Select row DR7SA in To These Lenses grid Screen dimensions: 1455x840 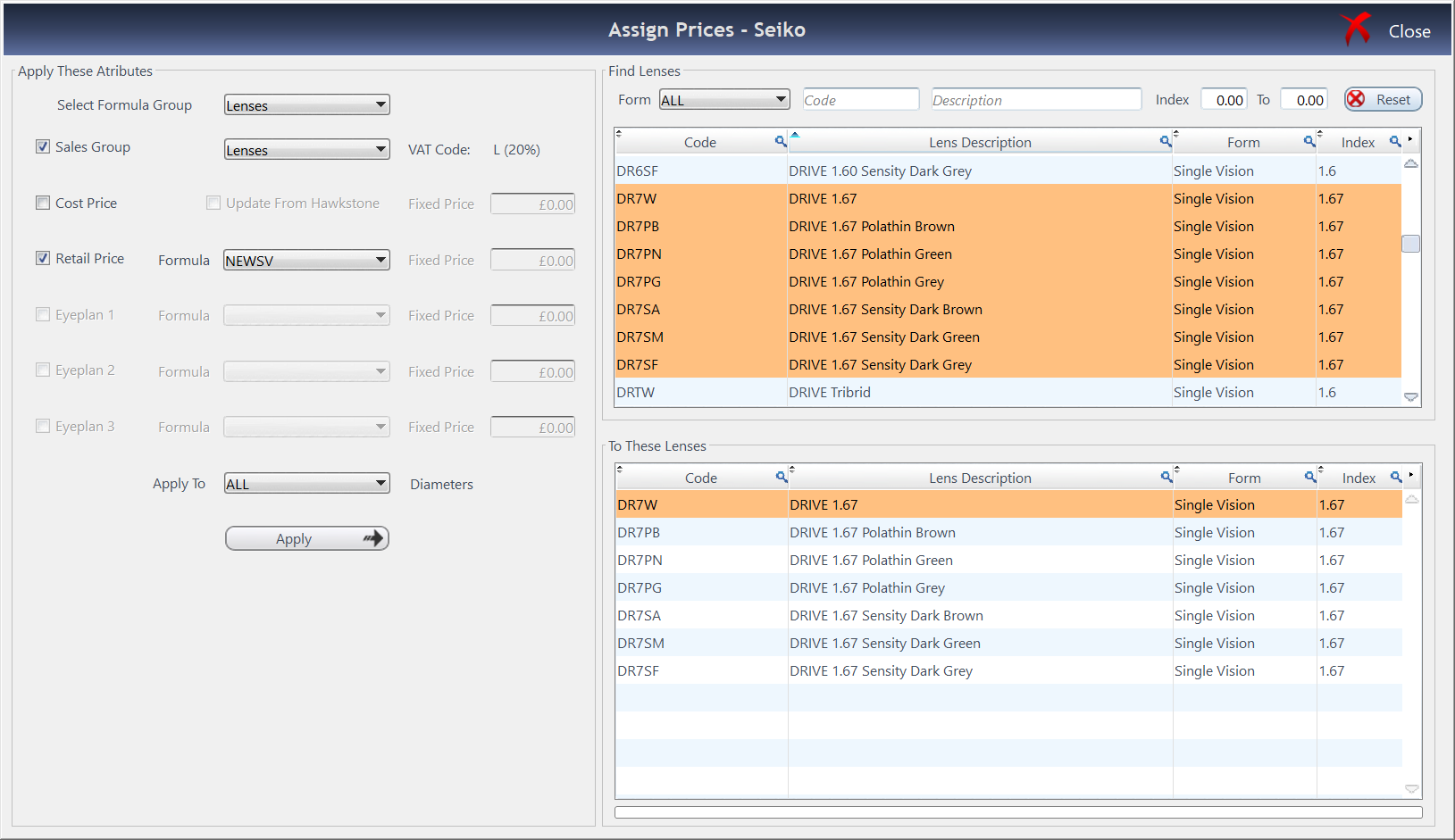pyautogui.click(x=1009, y=615)
